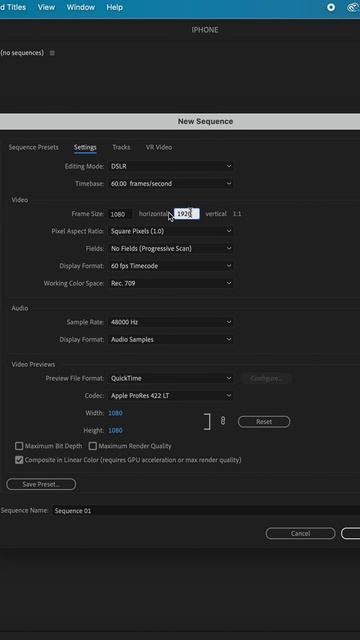
Task: Enable Maximum Bit Depth checkbox
Action: 19,446
